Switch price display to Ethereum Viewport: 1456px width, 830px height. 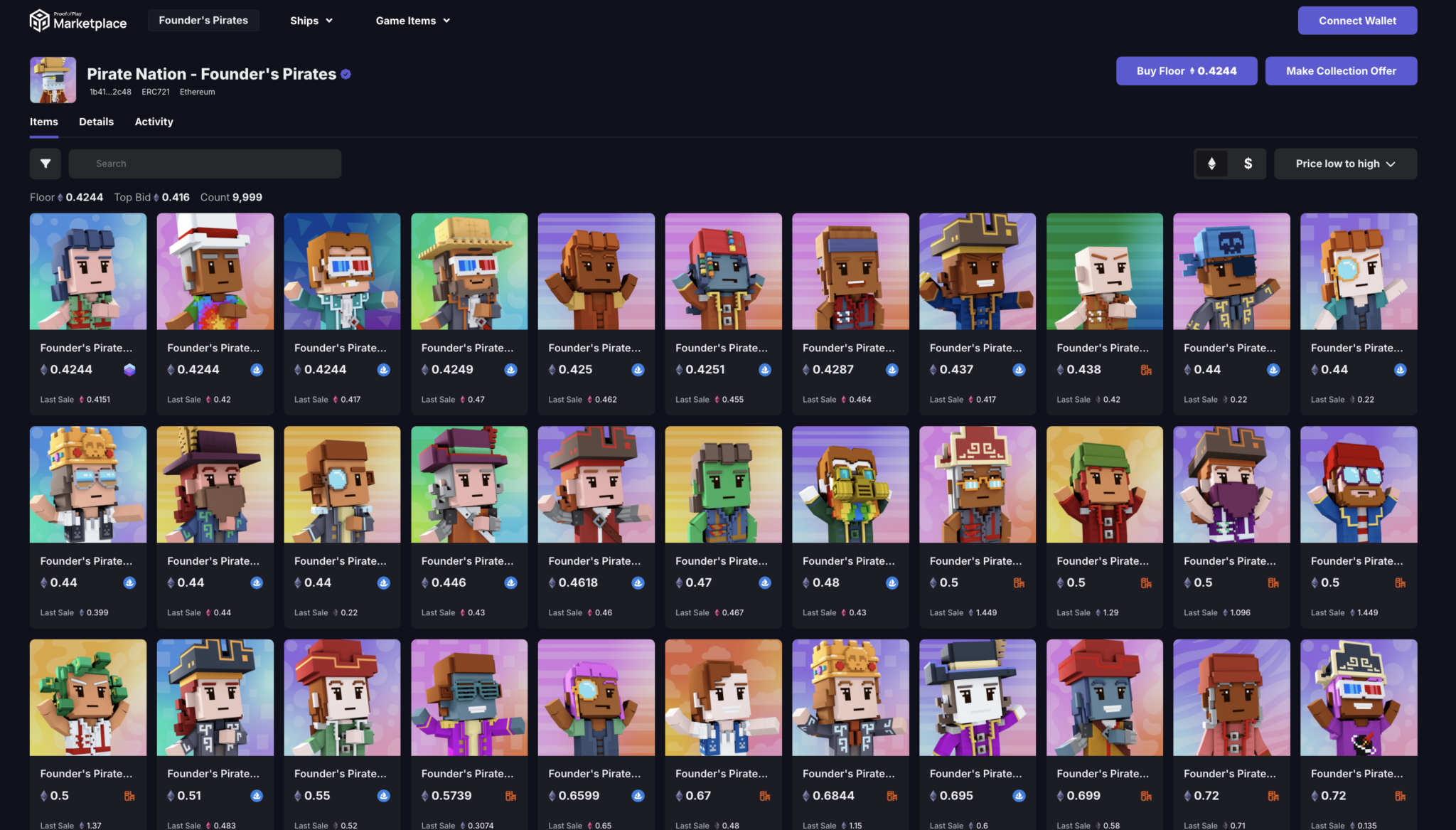(1211, 164)
